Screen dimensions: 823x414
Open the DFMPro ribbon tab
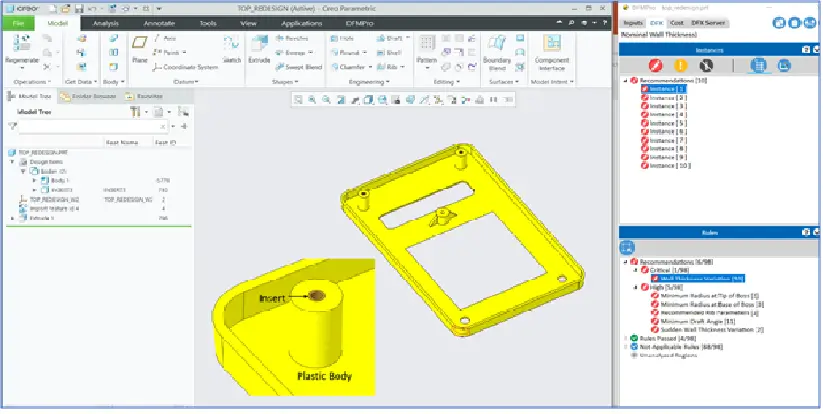(x=359, y=23)
